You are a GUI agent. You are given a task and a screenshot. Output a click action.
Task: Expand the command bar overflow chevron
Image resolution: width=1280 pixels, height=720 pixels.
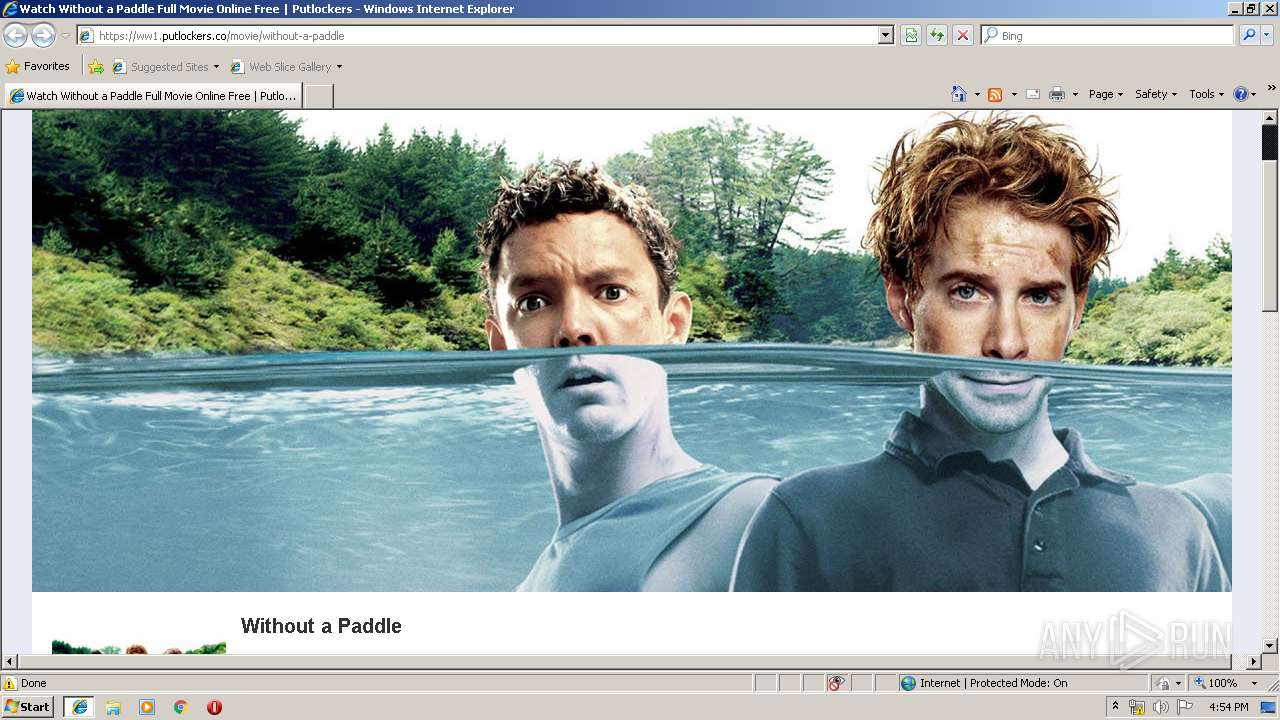pyautogui.click(x=1271, y=89)
